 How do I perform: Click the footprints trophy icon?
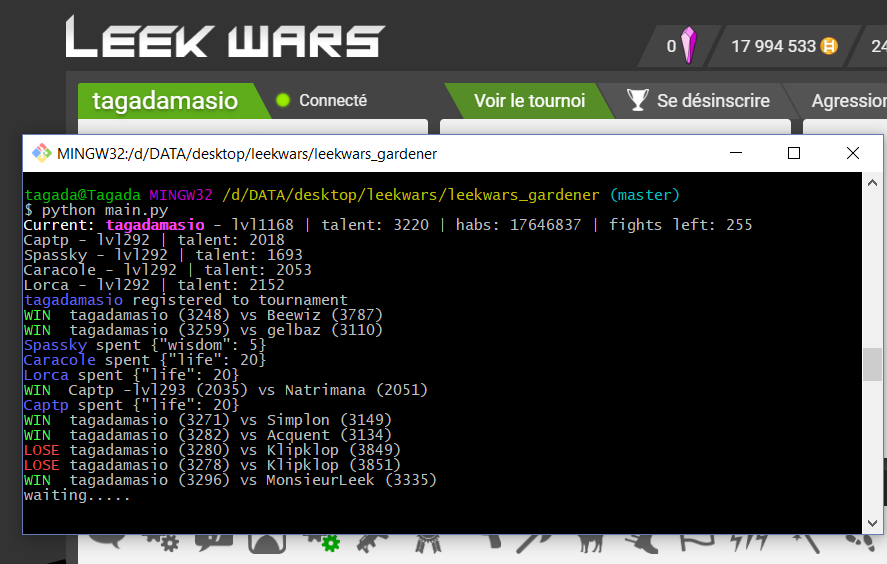tap(861, 543)
